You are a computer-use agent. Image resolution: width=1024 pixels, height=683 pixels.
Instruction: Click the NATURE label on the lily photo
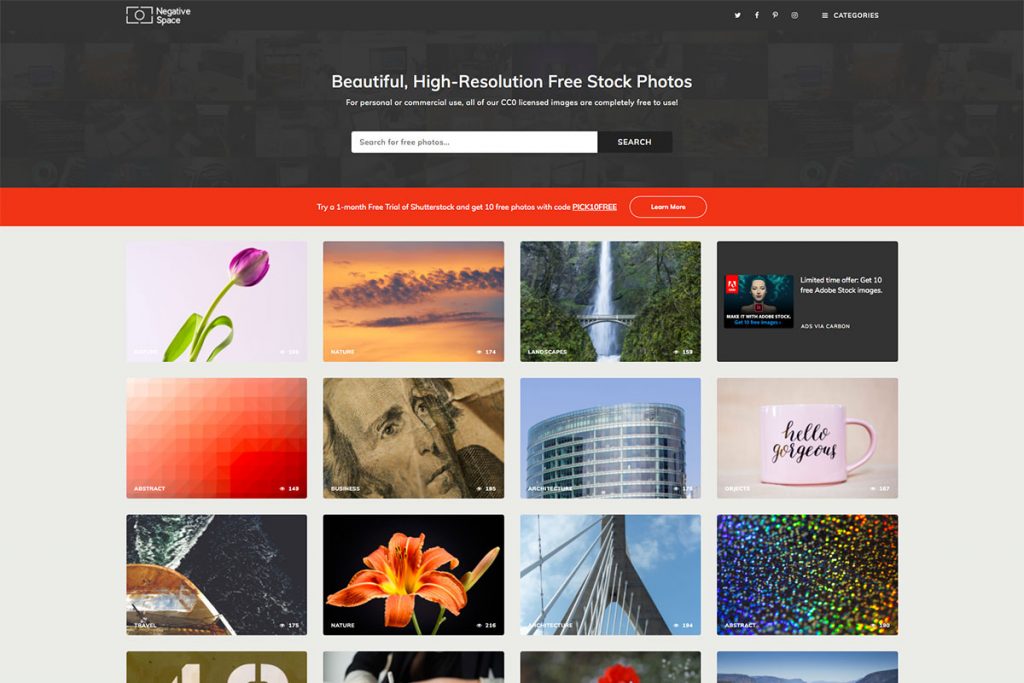[342, 625]
